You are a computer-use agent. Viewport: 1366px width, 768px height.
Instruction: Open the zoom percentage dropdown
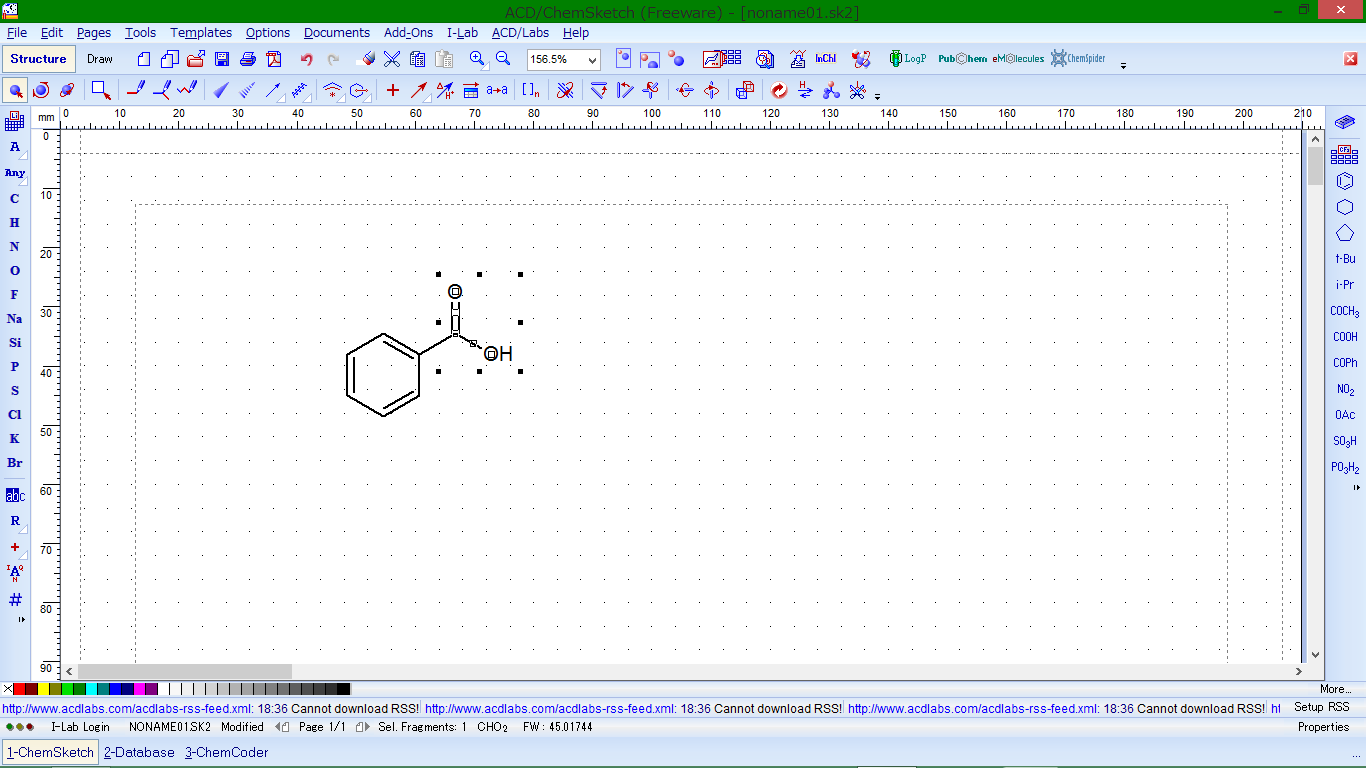(x=593, y=60)
